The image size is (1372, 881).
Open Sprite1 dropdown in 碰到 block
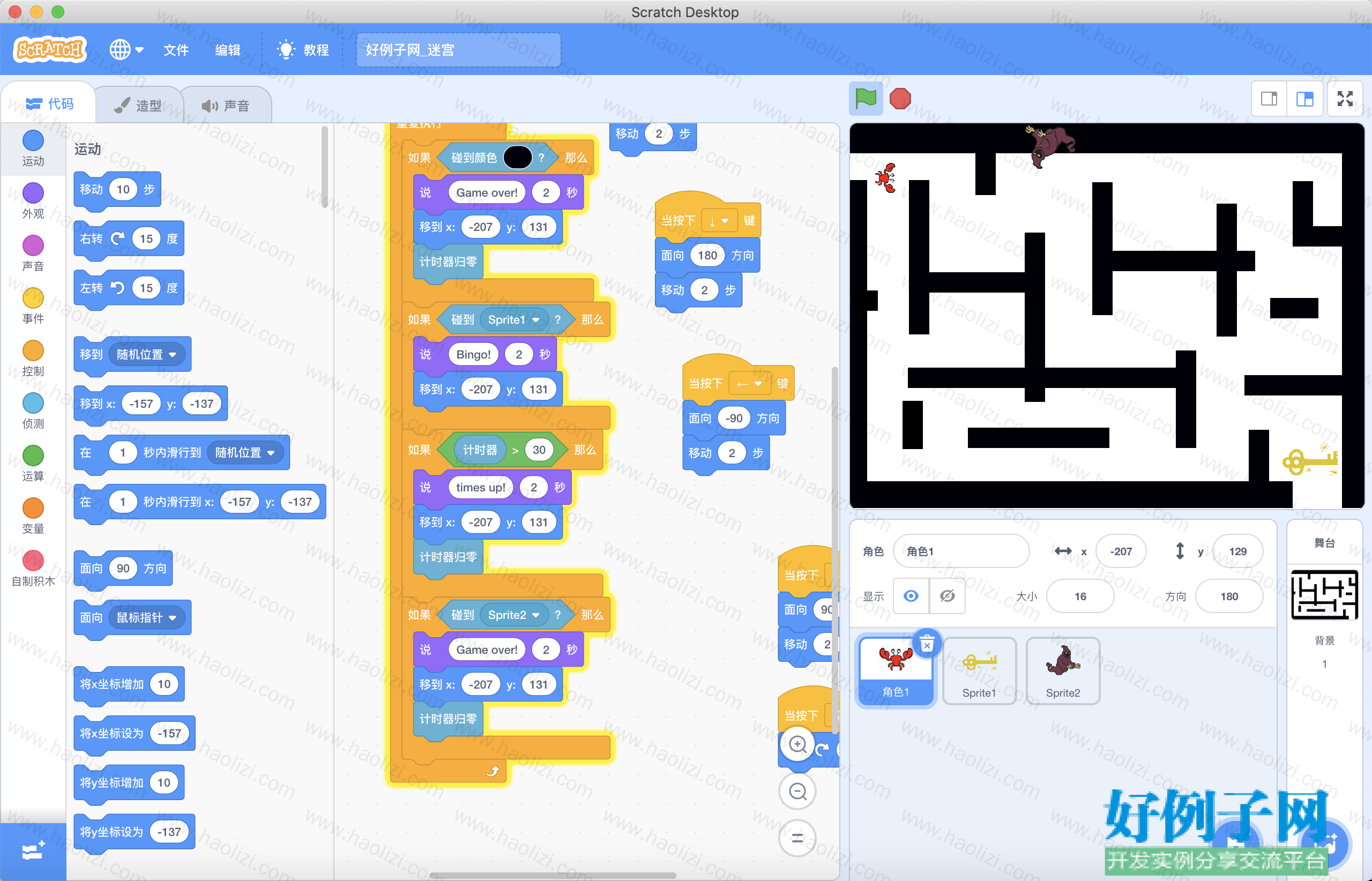(x=513, y=320)
